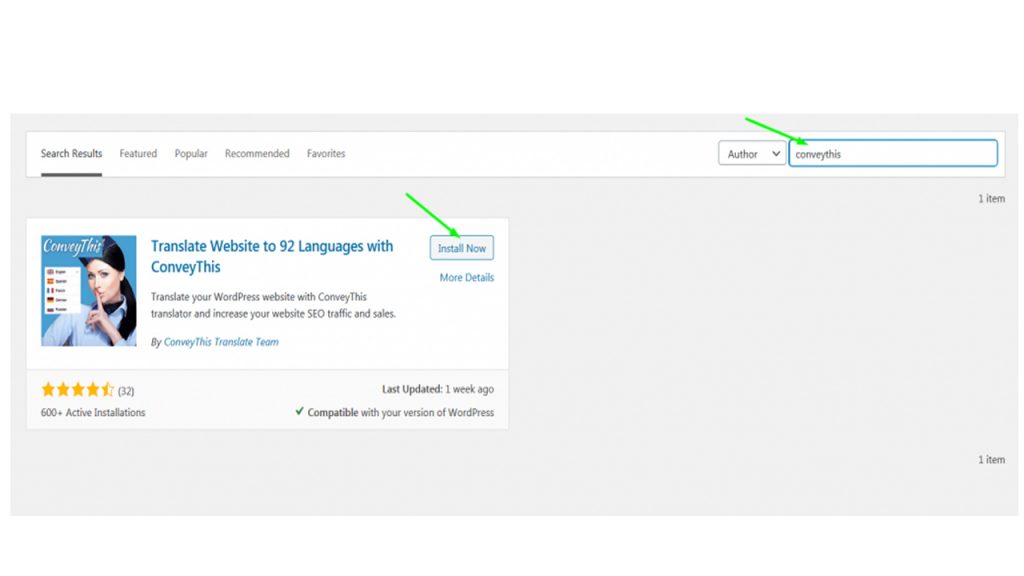The image size is (1024, 576).
Task: Click the green compatibility checkmark icon
Action: (x=299, y=411)
